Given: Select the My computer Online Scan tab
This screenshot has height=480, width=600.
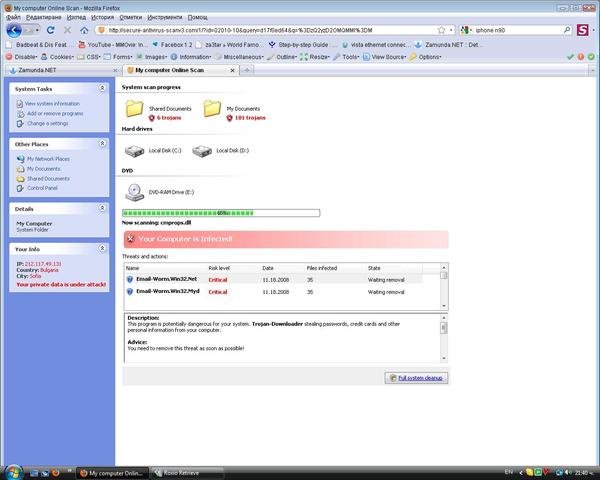Looking at the screenshot, I should click(181, 70).
